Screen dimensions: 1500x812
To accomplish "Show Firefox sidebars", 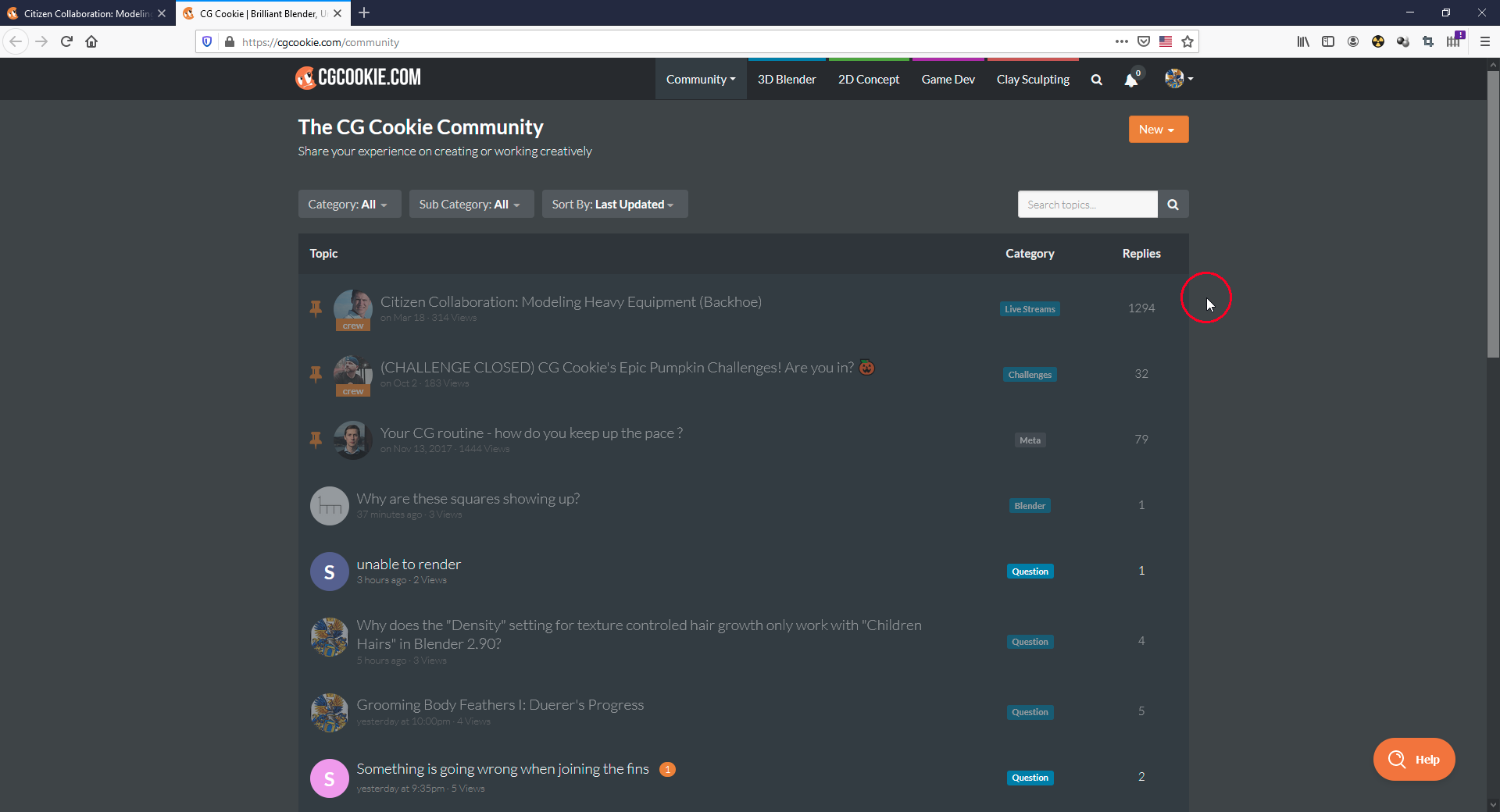I will [x=1328, y=41].
